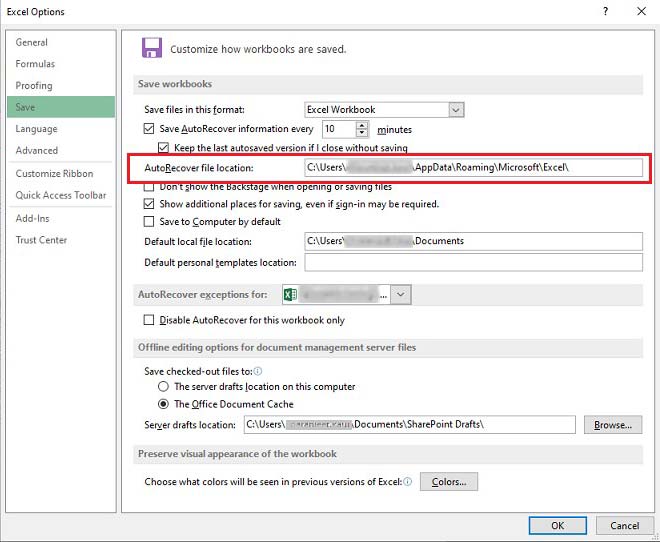This screenshot has width=660, height=542.
Task: Toggle 'Show additional places for saving' checkbox
Action: pos(149,204)
